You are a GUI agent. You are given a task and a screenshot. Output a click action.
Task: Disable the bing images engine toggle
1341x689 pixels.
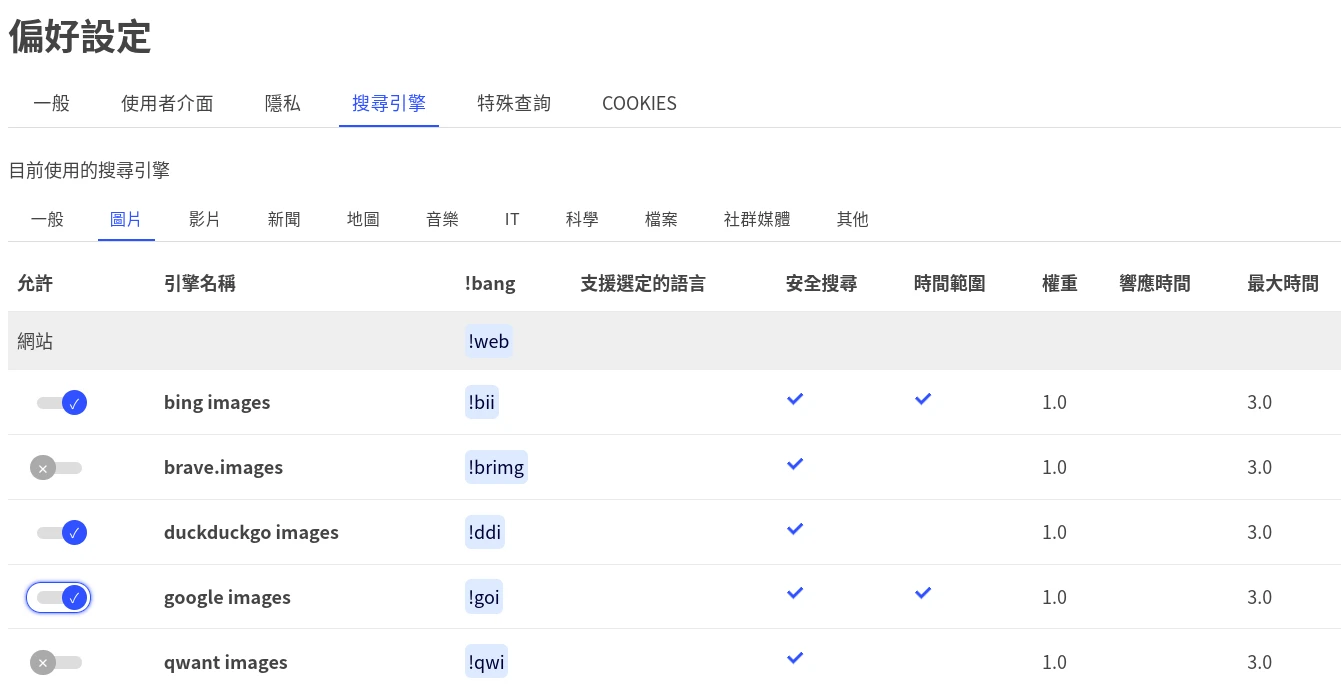click(62, 403)
